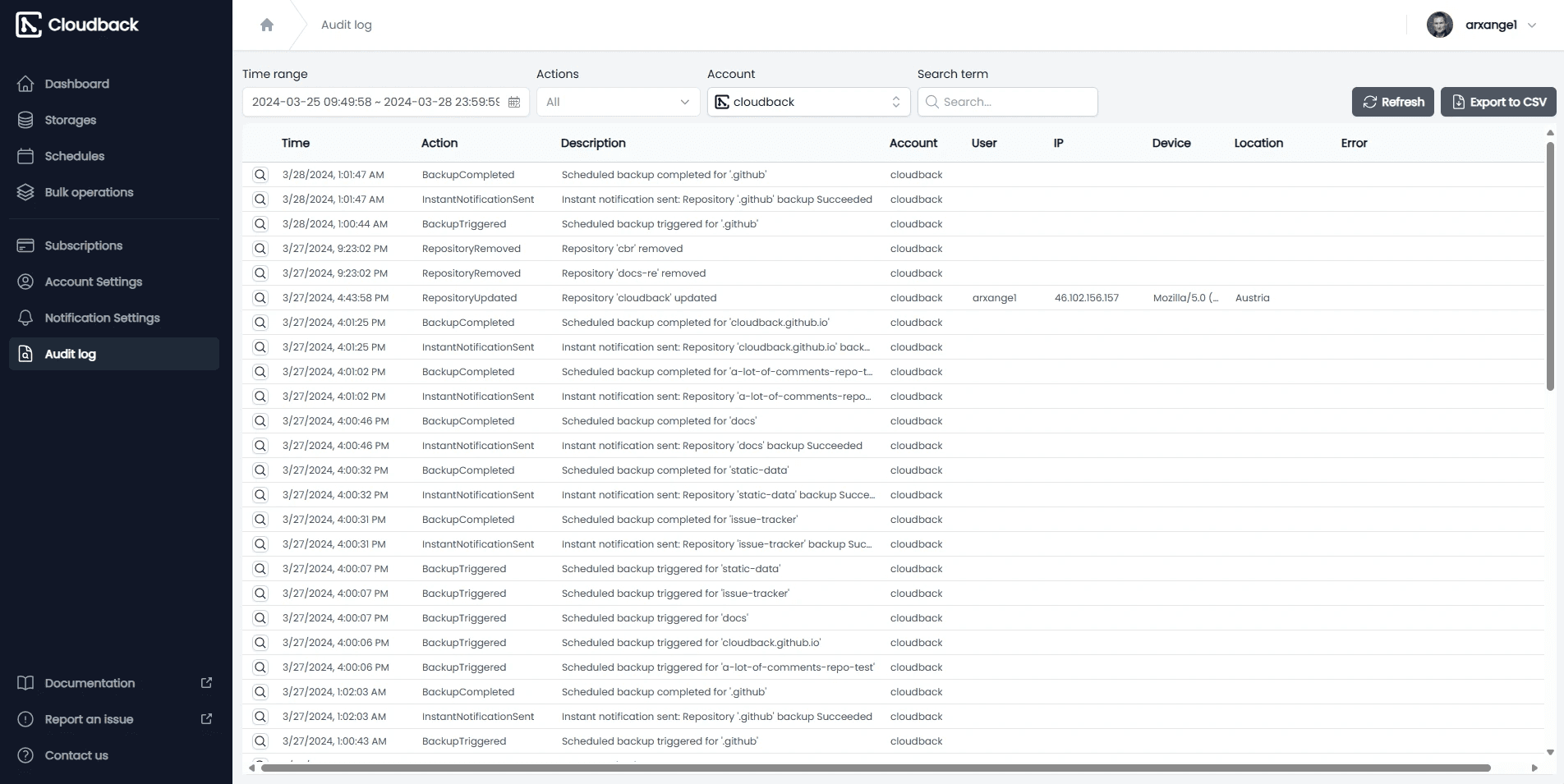
Task: Focus the Search term field
Action: 1007,102
